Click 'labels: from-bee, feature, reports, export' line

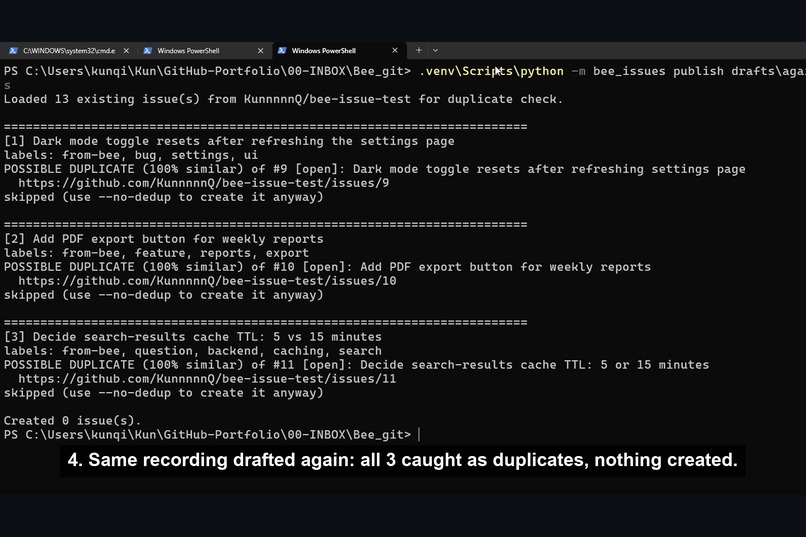156,253
